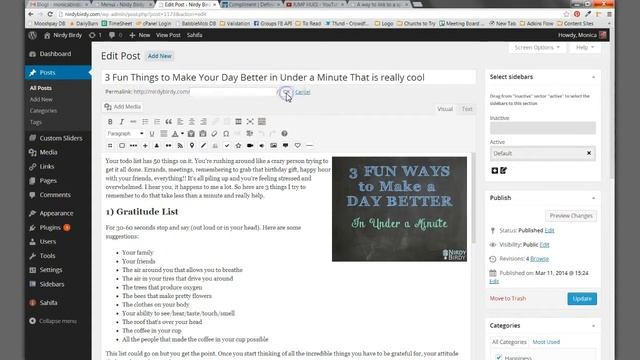Viewport: 640px width, 360px height.
Task: Insert the video camera shortcode icon
Action: coord(250,145)
